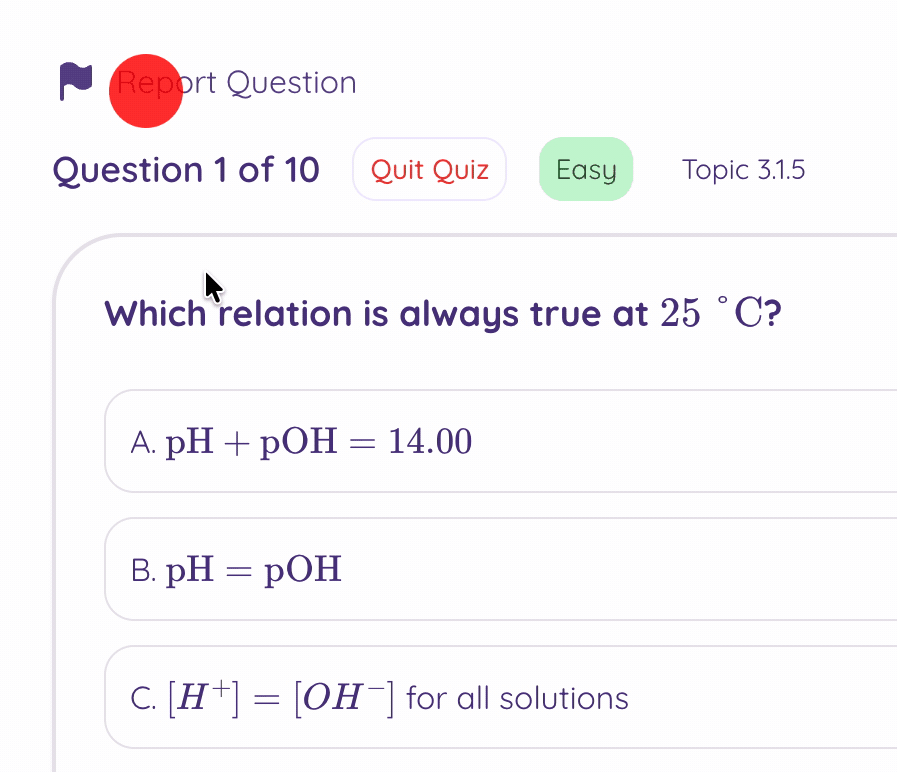Click the 14.00 value in option A
The height and width of the screenshot is (772, 897).
[430, 441]
